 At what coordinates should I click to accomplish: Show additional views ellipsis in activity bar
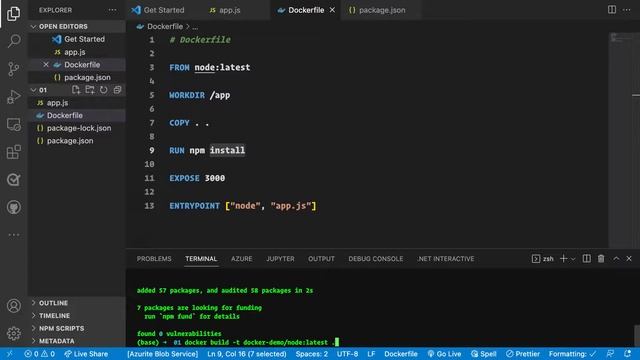(x=13, y=235)
